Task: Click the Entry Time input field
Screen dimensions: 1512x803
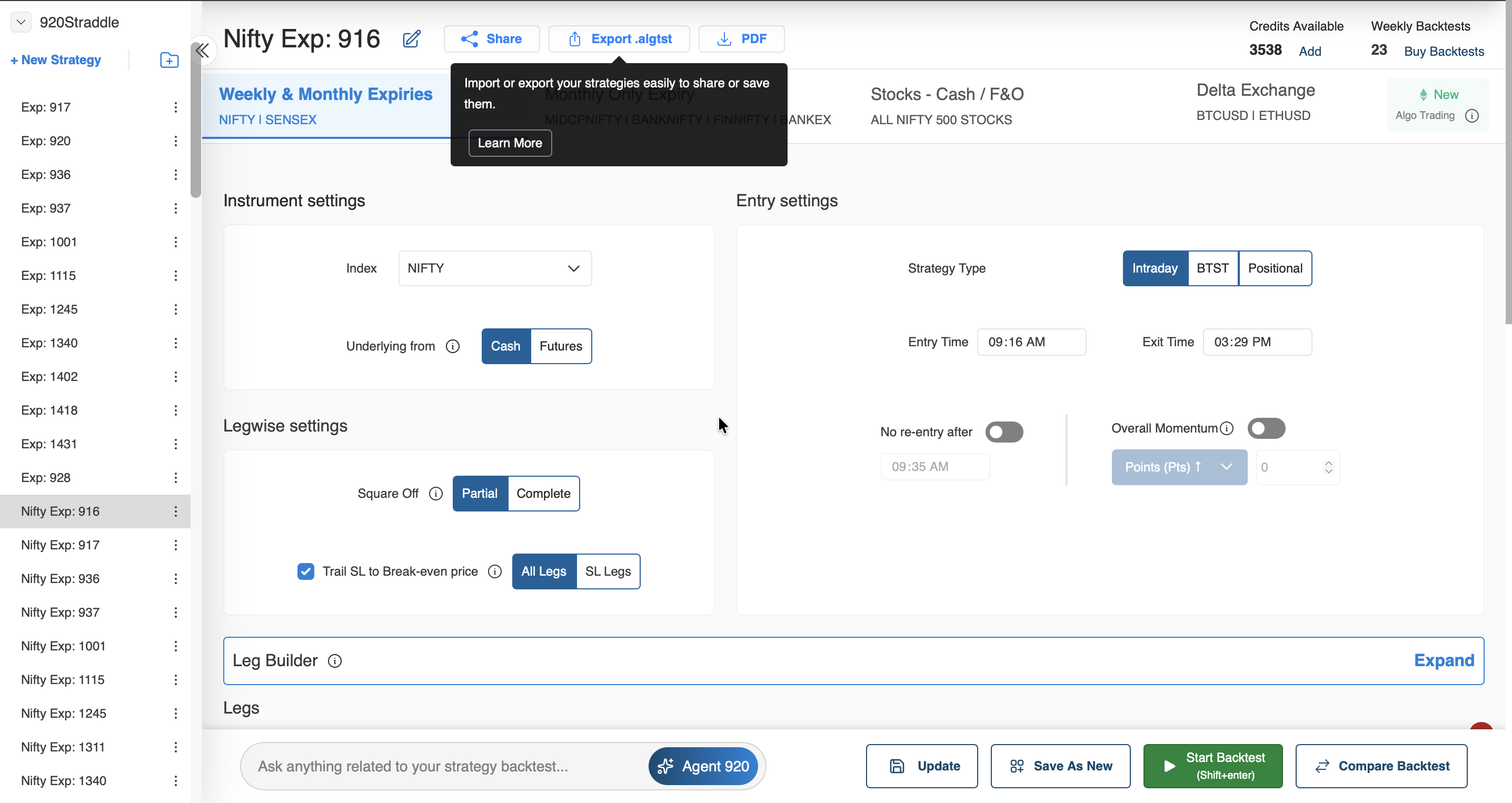Action: tap(1031, 342)
